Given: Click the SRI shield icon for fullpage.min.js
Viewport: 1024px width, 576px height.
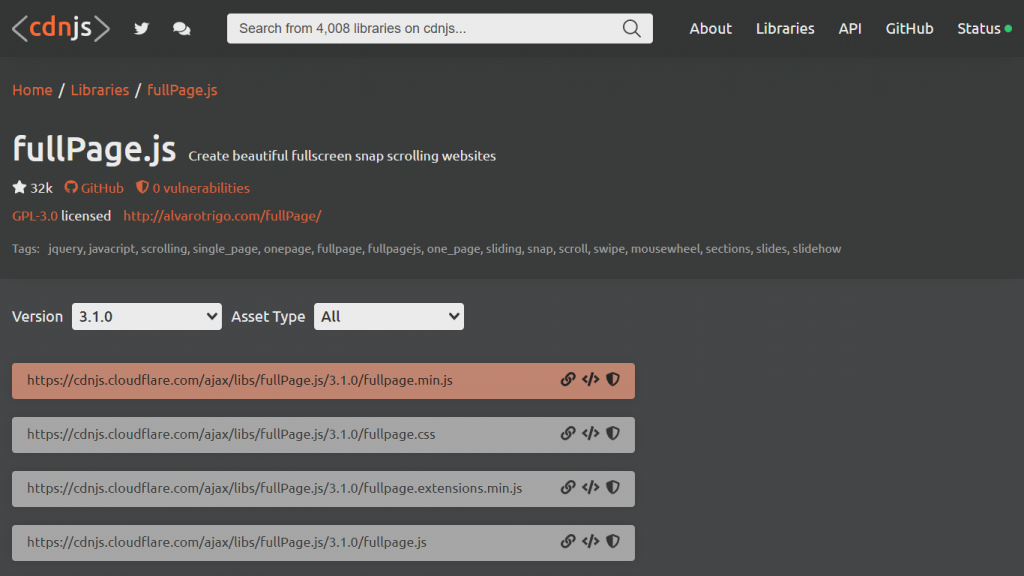Looking at the screenshot, I should tap(612, 380).
